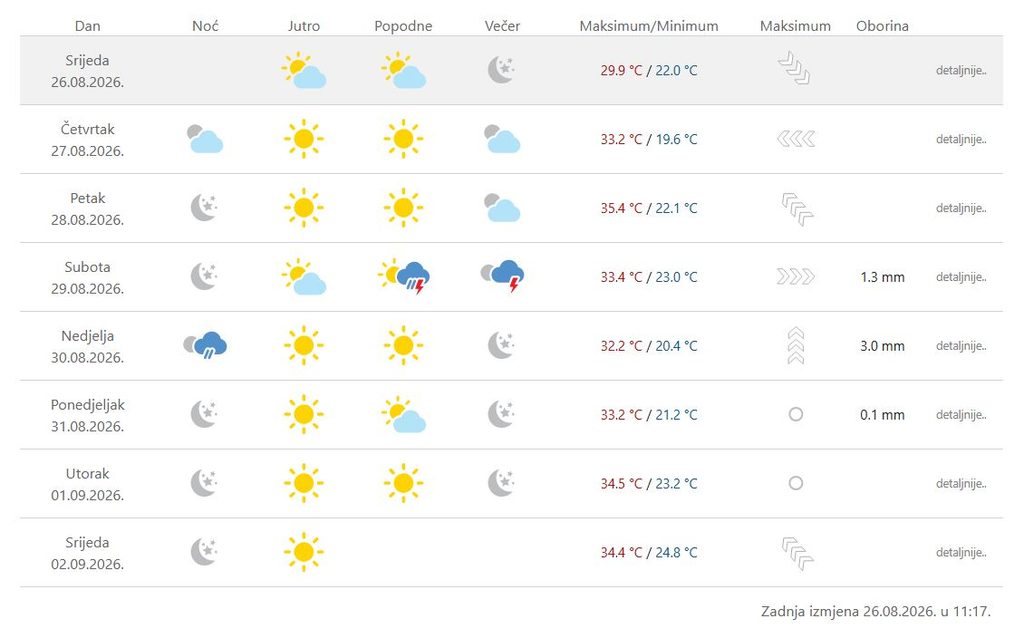Click Sunday upward wind arrows icon
Screen dimensions: 1024x629
tap(795, 346)
